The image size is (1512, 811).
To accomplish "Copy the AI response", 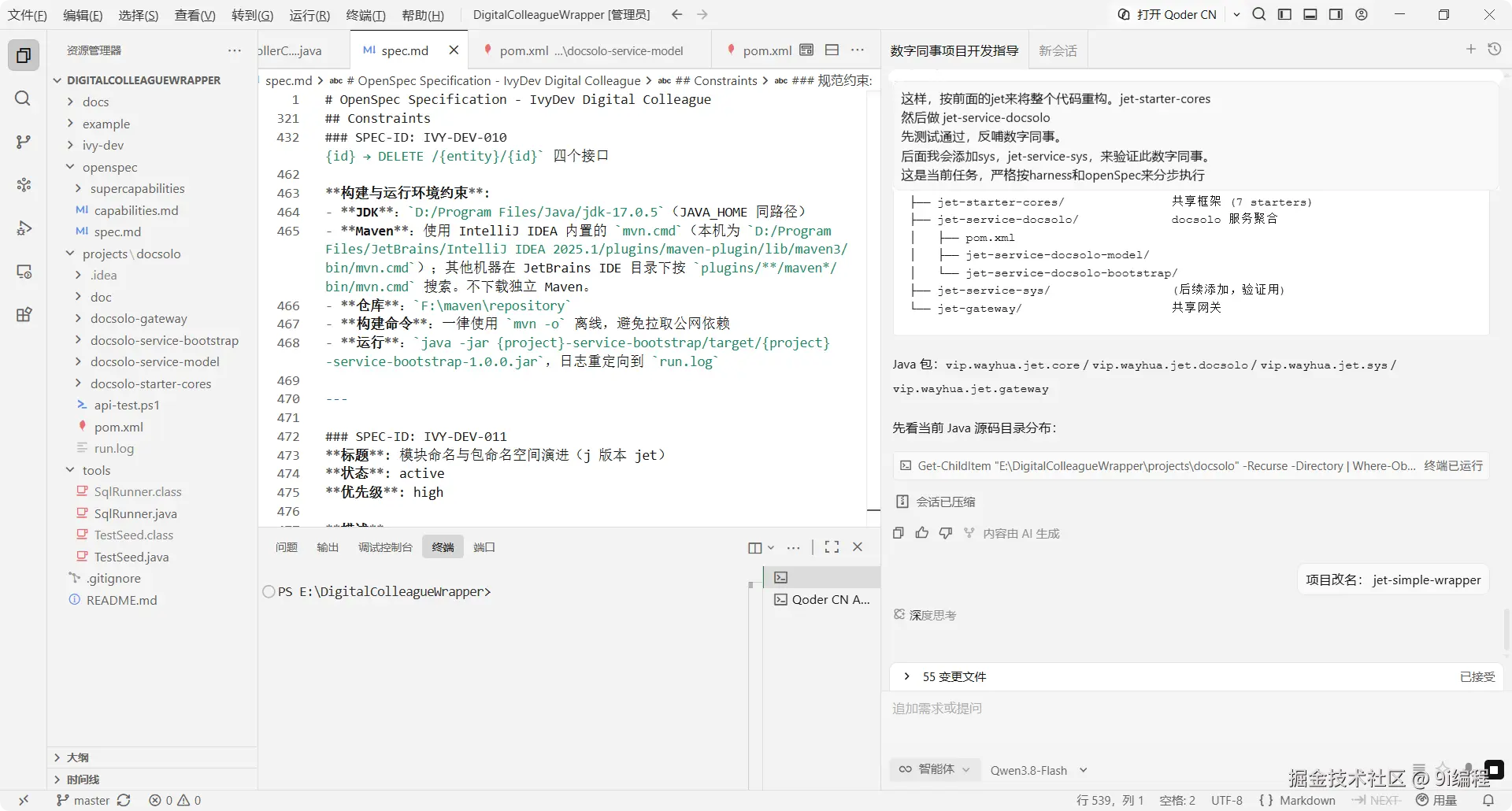I will pos(899,533).
